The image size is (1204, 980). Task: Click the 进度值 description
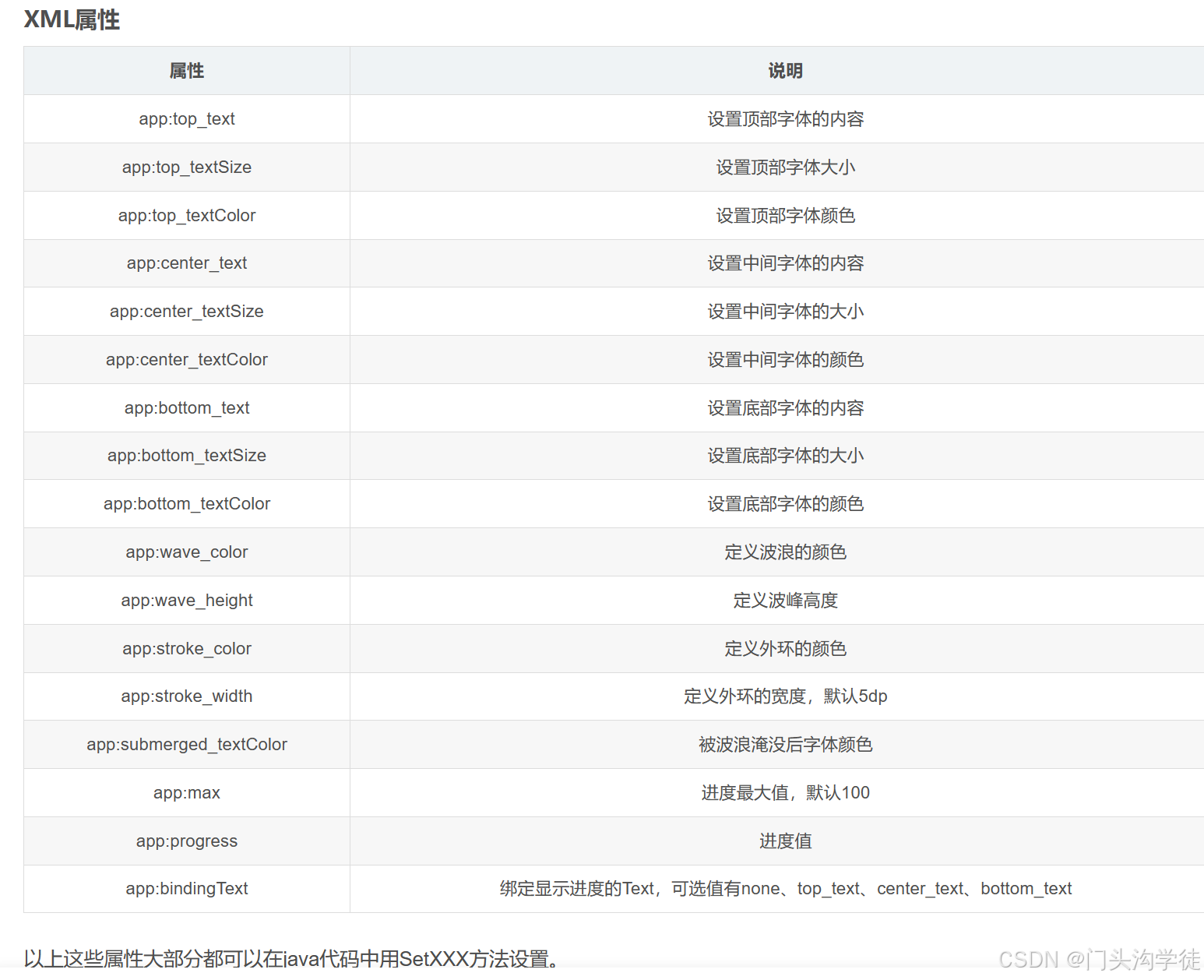785,841
